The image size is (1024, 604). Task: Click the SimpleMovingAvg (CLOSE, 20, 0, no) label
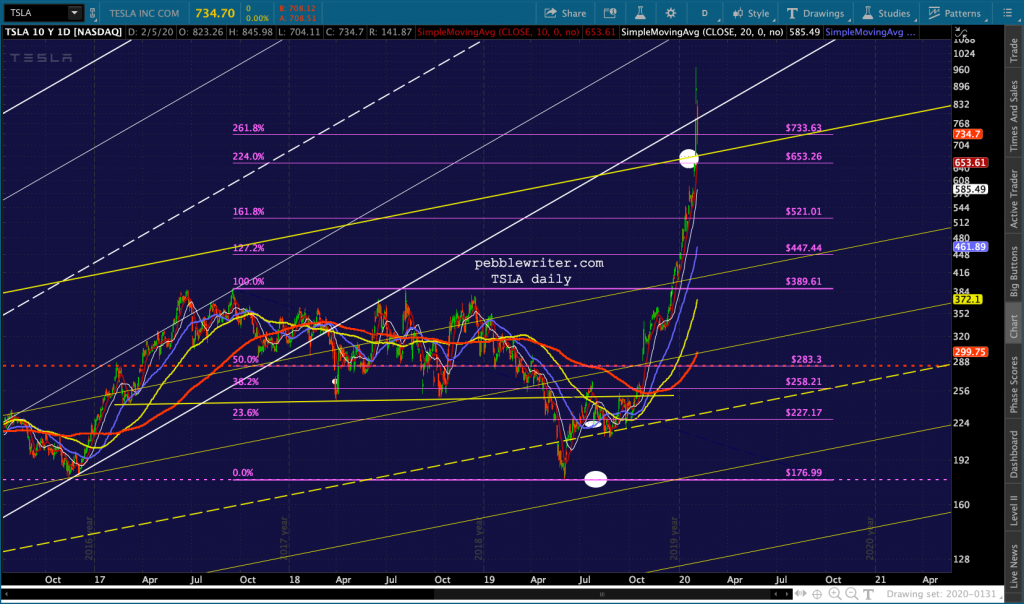coord(702,31)
